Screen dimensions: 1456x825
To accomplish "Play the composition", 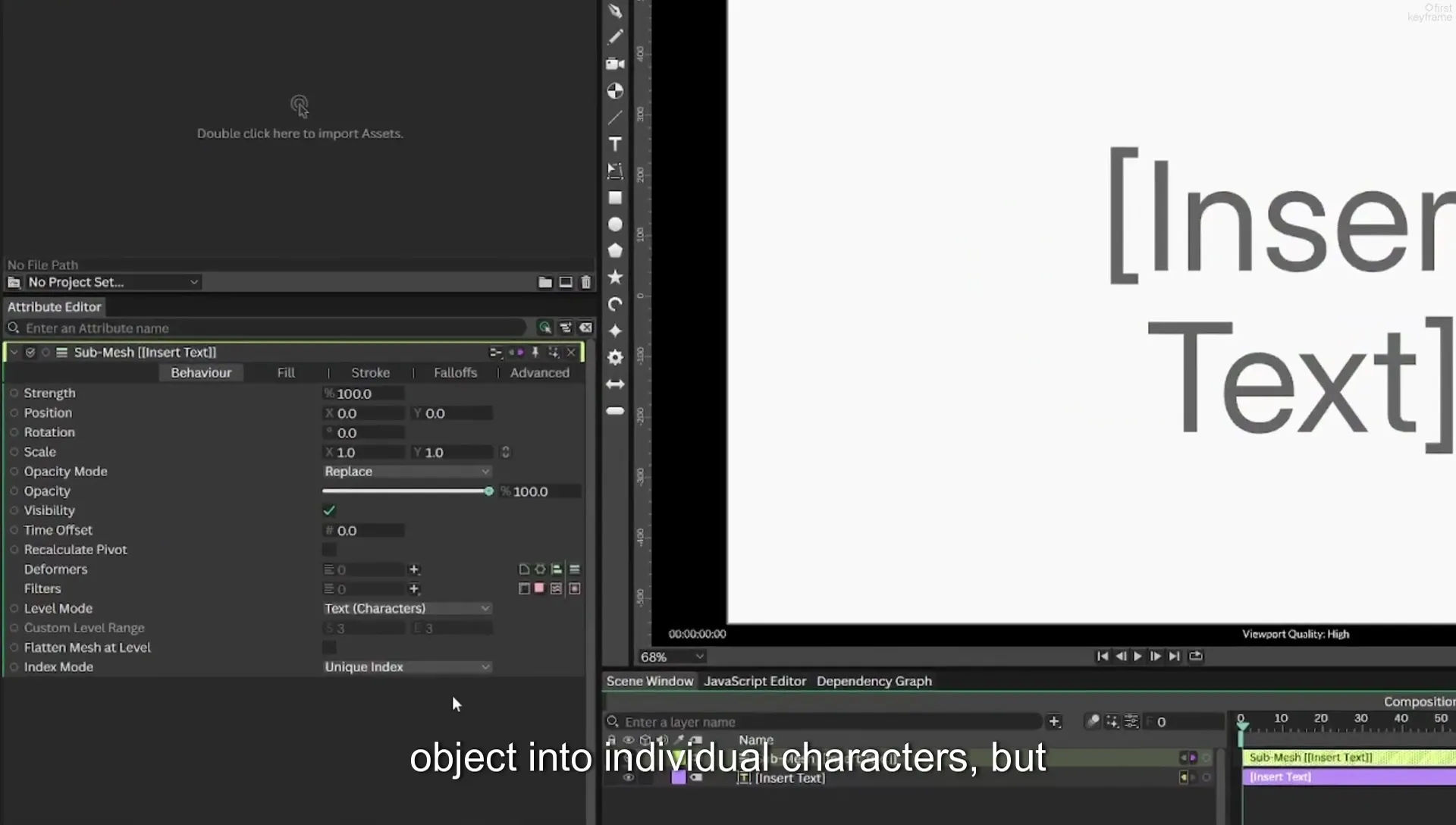I will [1137, 656].
